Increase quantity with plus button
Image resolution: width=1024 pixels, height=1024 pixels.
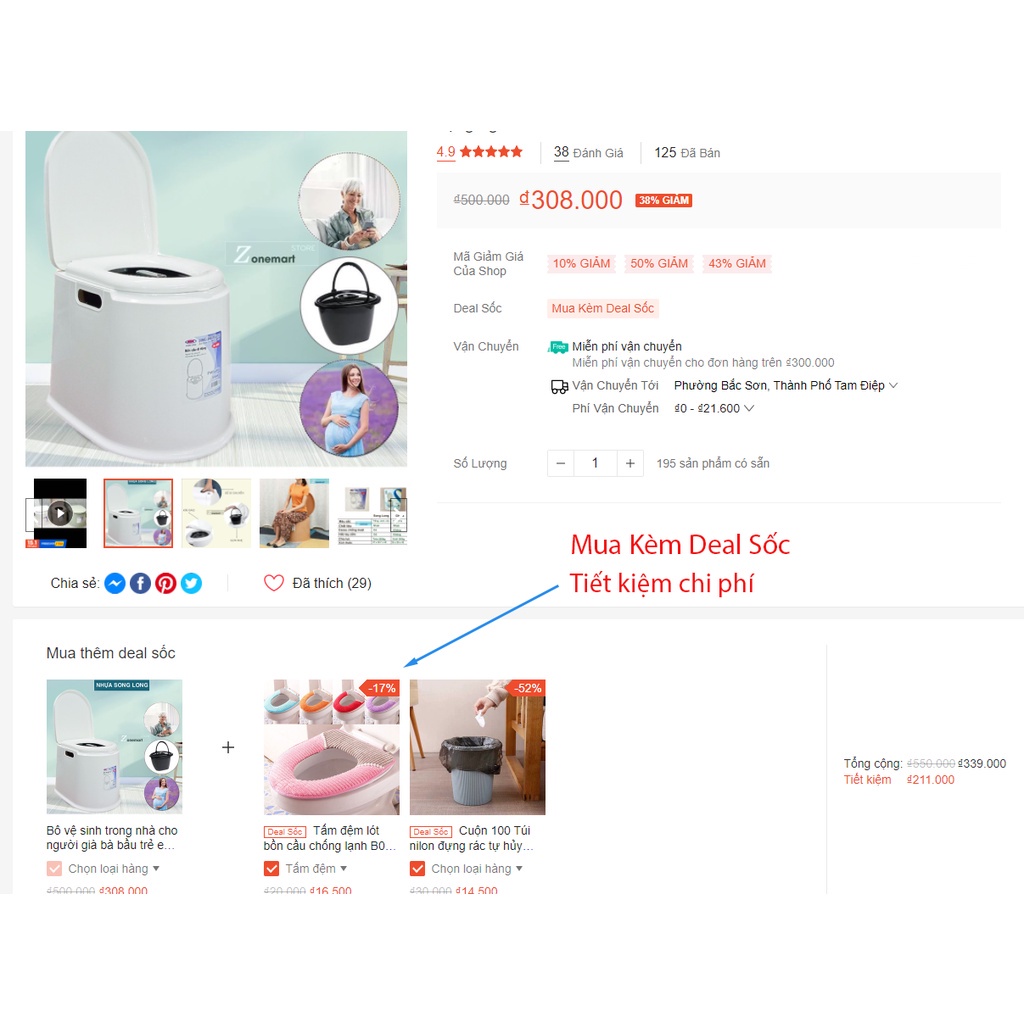pyautogui.click(x=630, y=463)
